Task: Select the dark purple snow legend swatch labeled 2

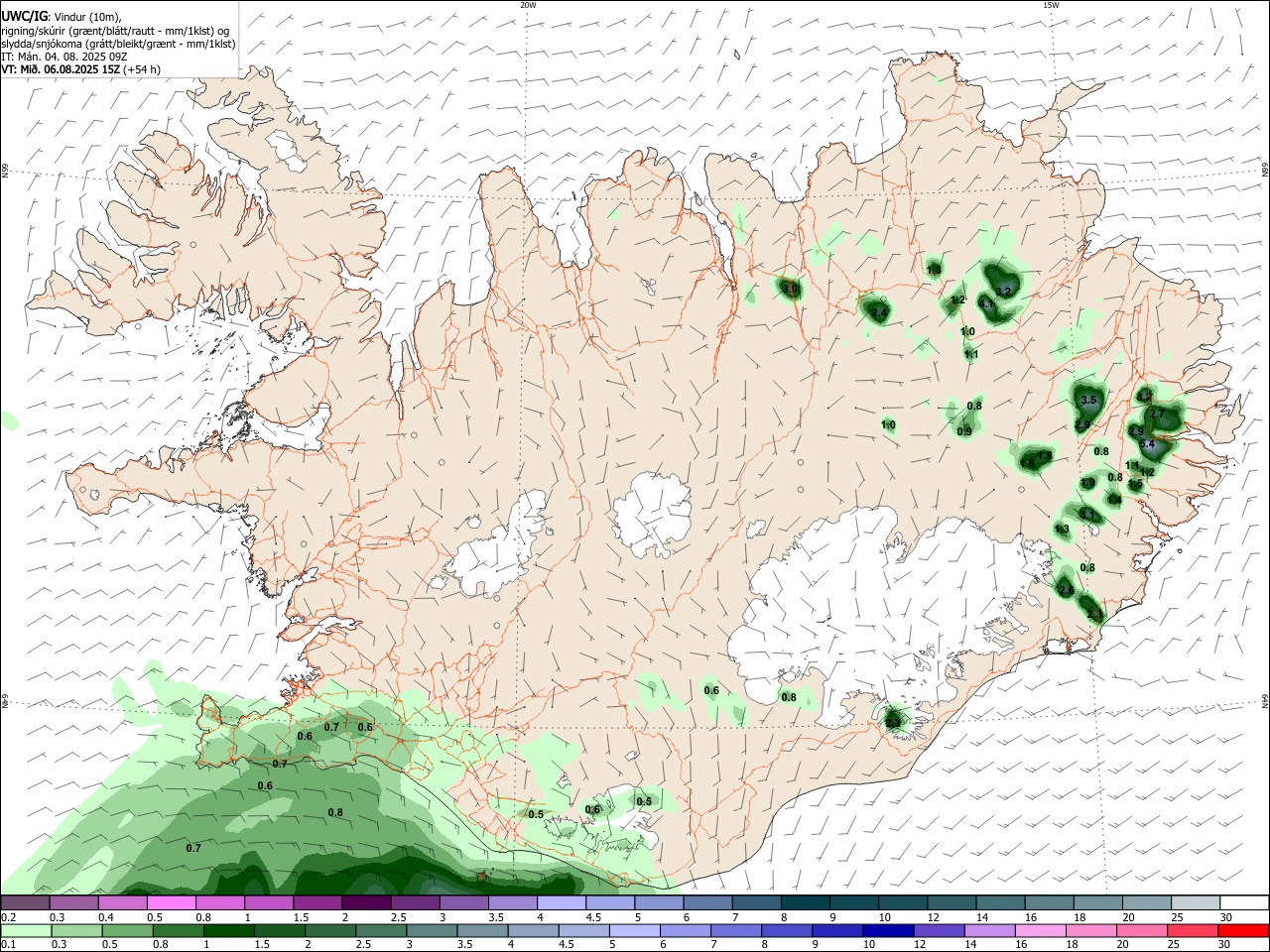Action: point(366,902)
